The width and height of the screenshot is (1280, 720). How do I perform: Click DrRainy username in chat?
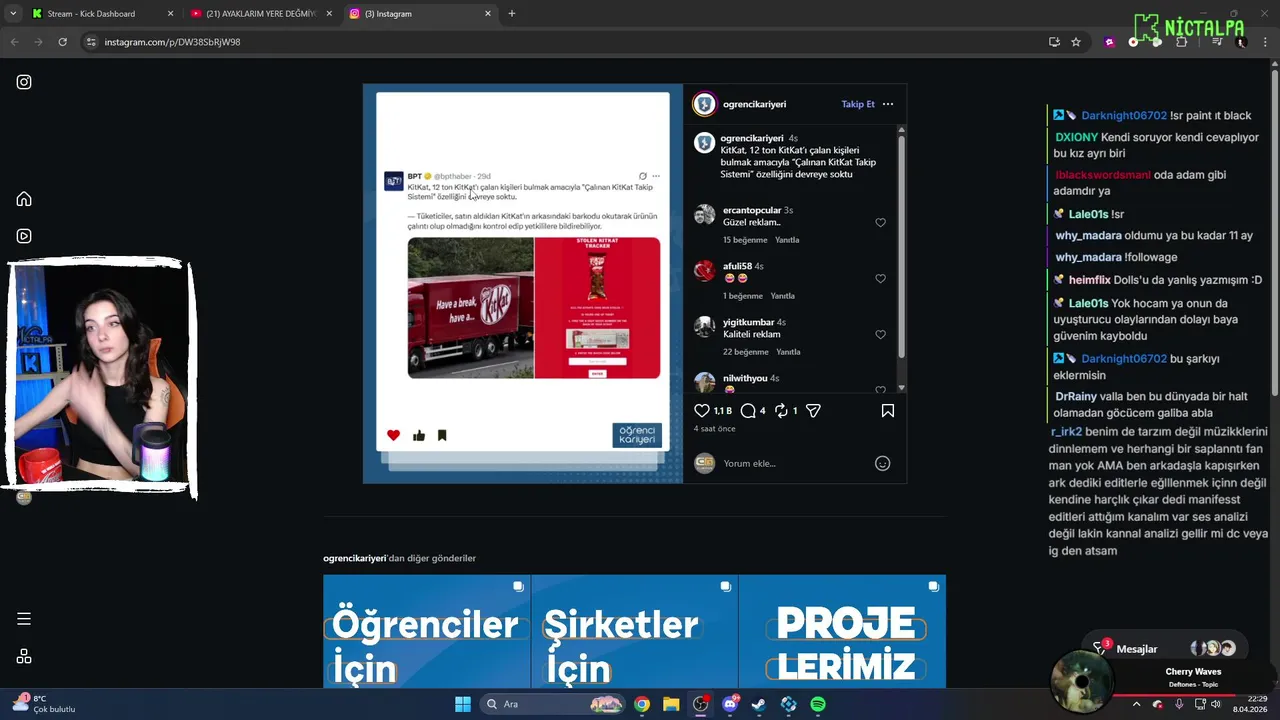pyautogui.click(x=1075, y=397)
